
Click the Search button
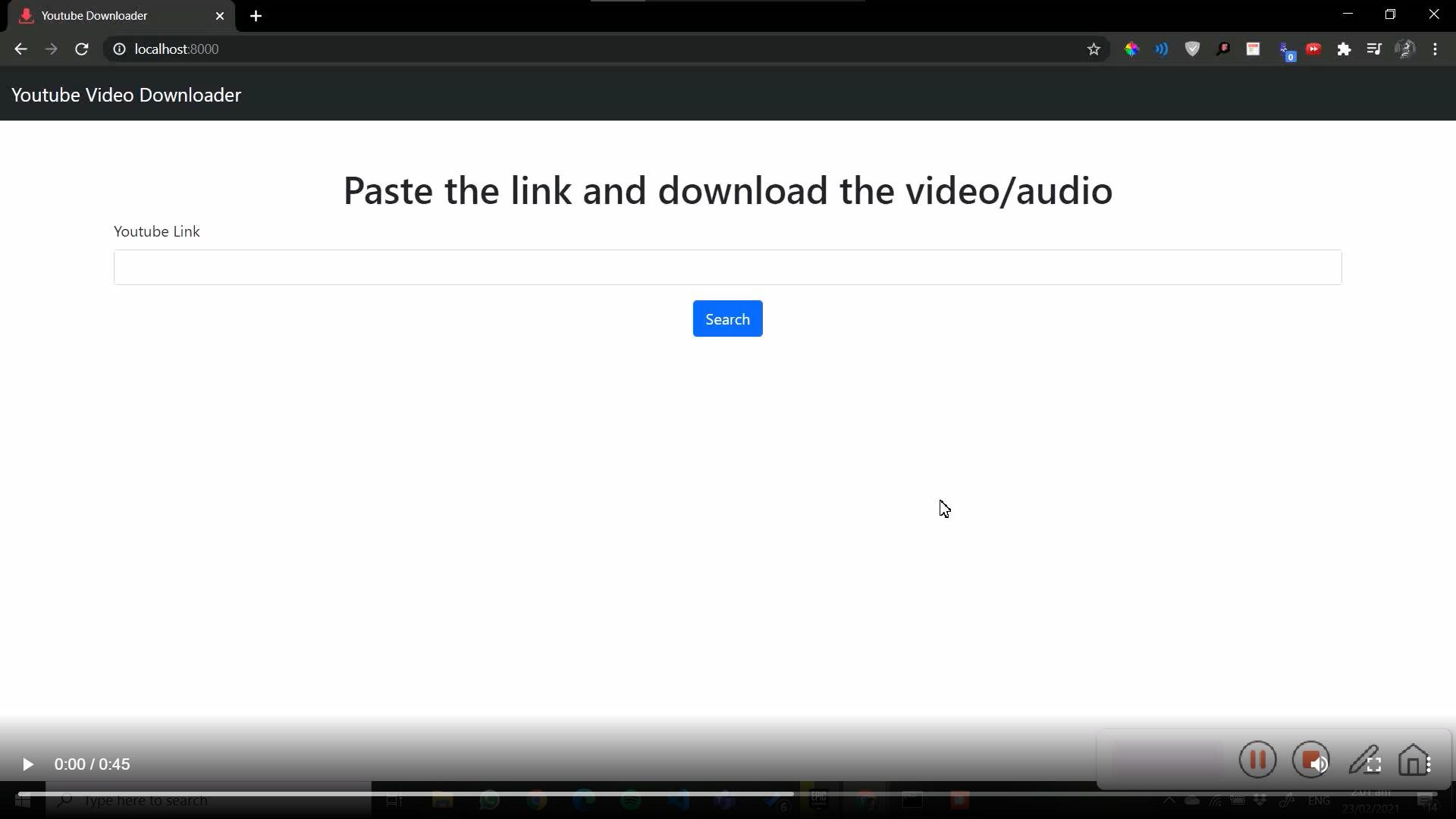click(x=727, y=318)
